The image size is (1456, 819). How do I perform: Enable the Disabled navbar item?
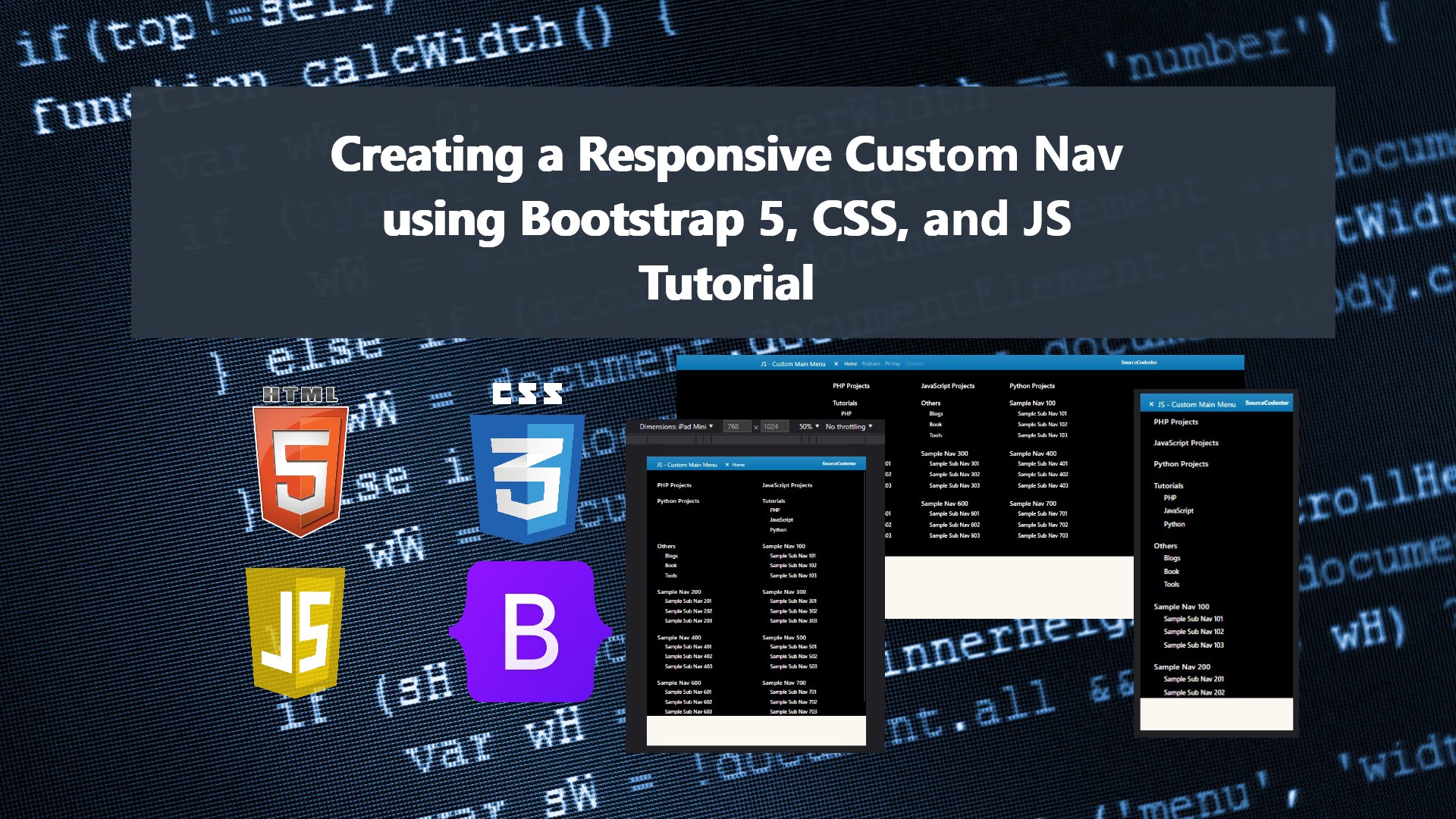coord(916,363)
